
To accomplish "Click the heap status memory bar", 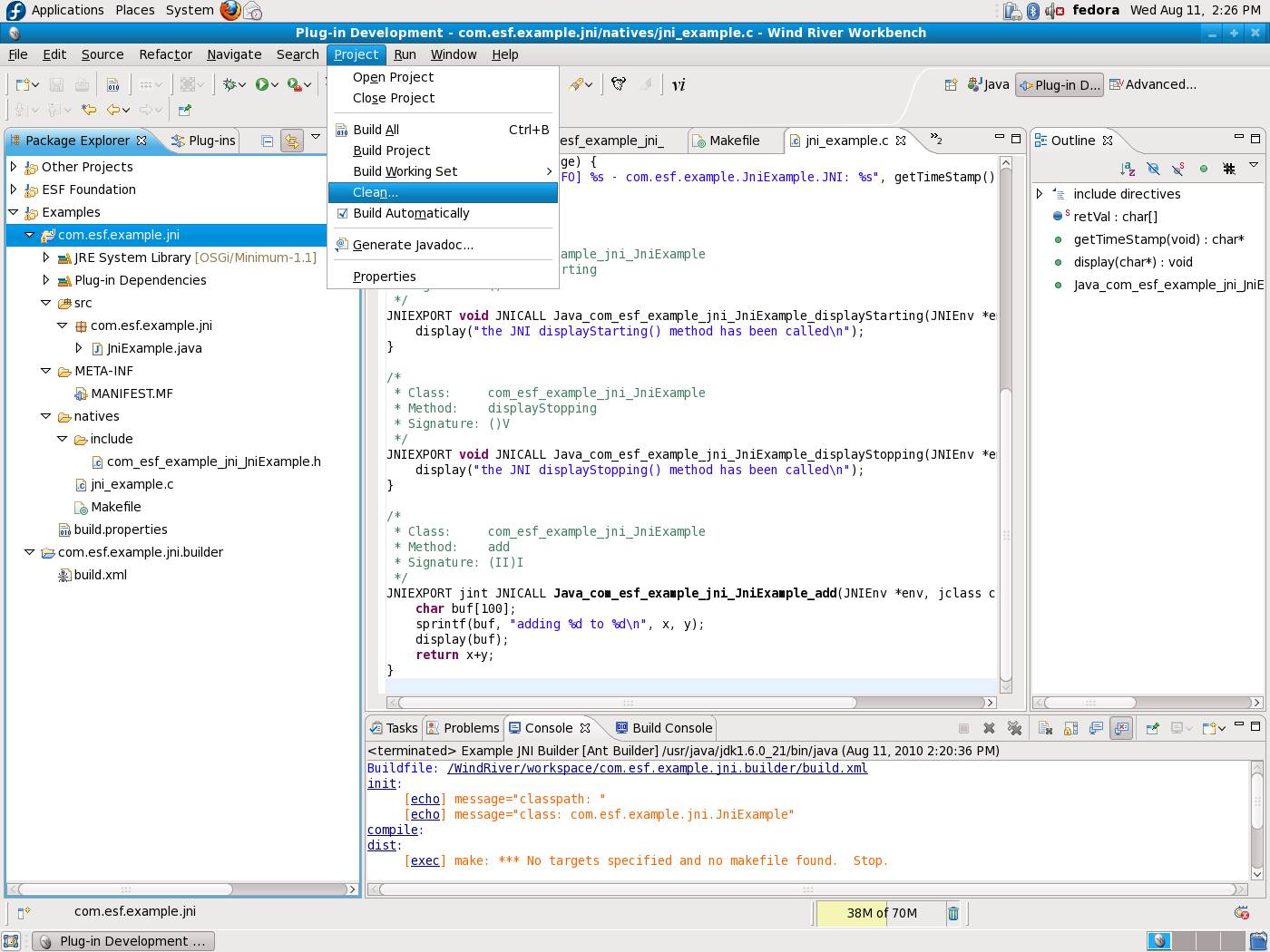I will (x=881, y=913).
